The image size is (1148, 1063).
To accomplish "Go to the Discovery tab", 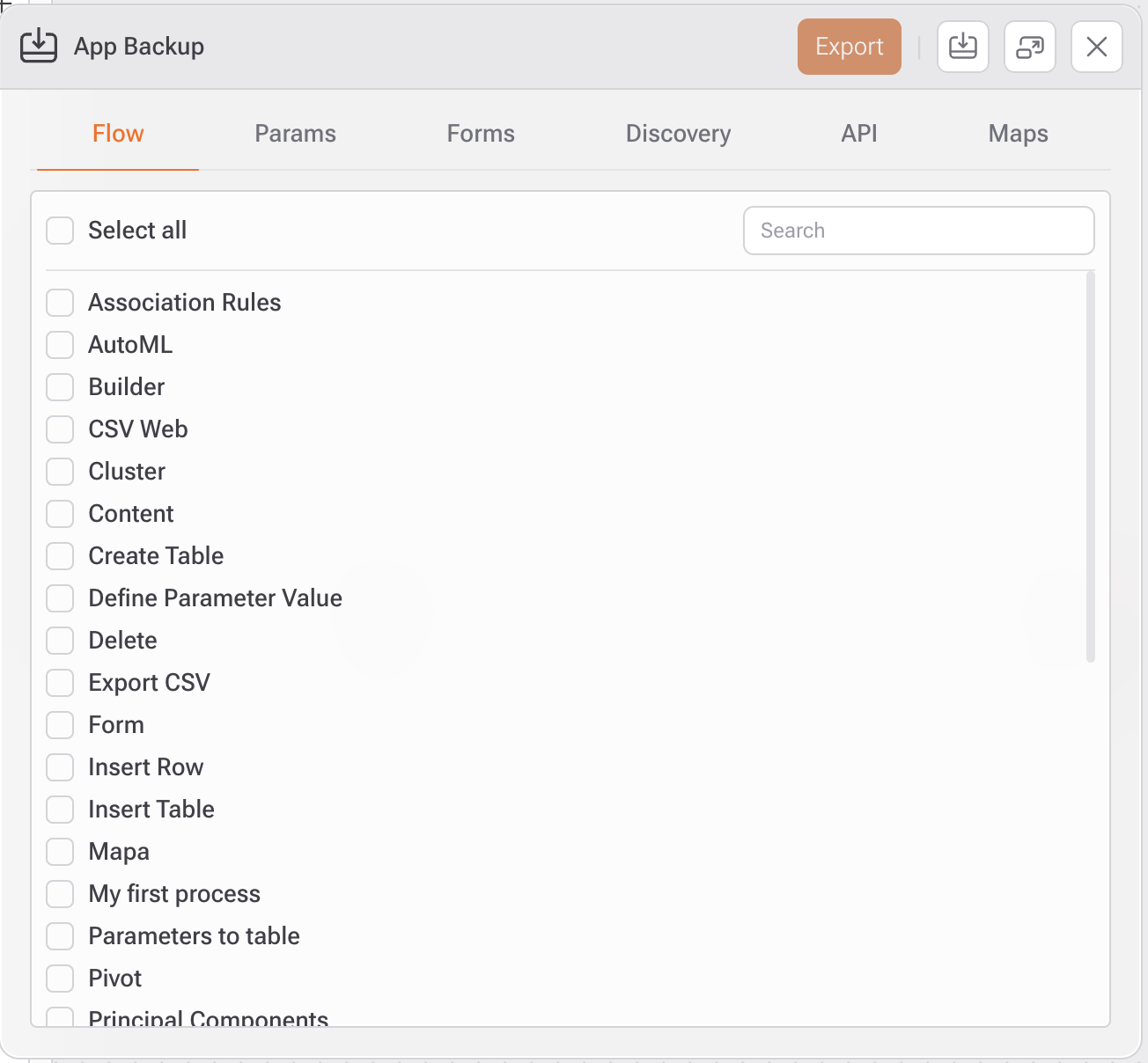I will click(678, 134).
